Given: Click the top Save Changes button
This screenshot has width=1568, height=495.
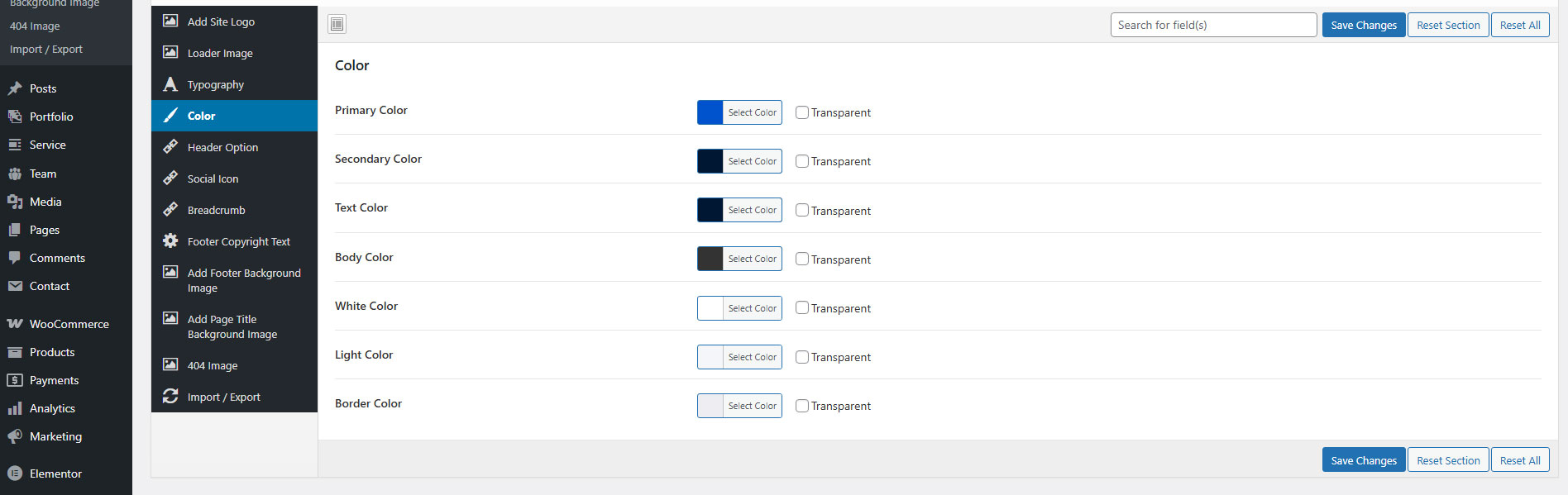Looking at the screenshot, I should pos(1363,25).
